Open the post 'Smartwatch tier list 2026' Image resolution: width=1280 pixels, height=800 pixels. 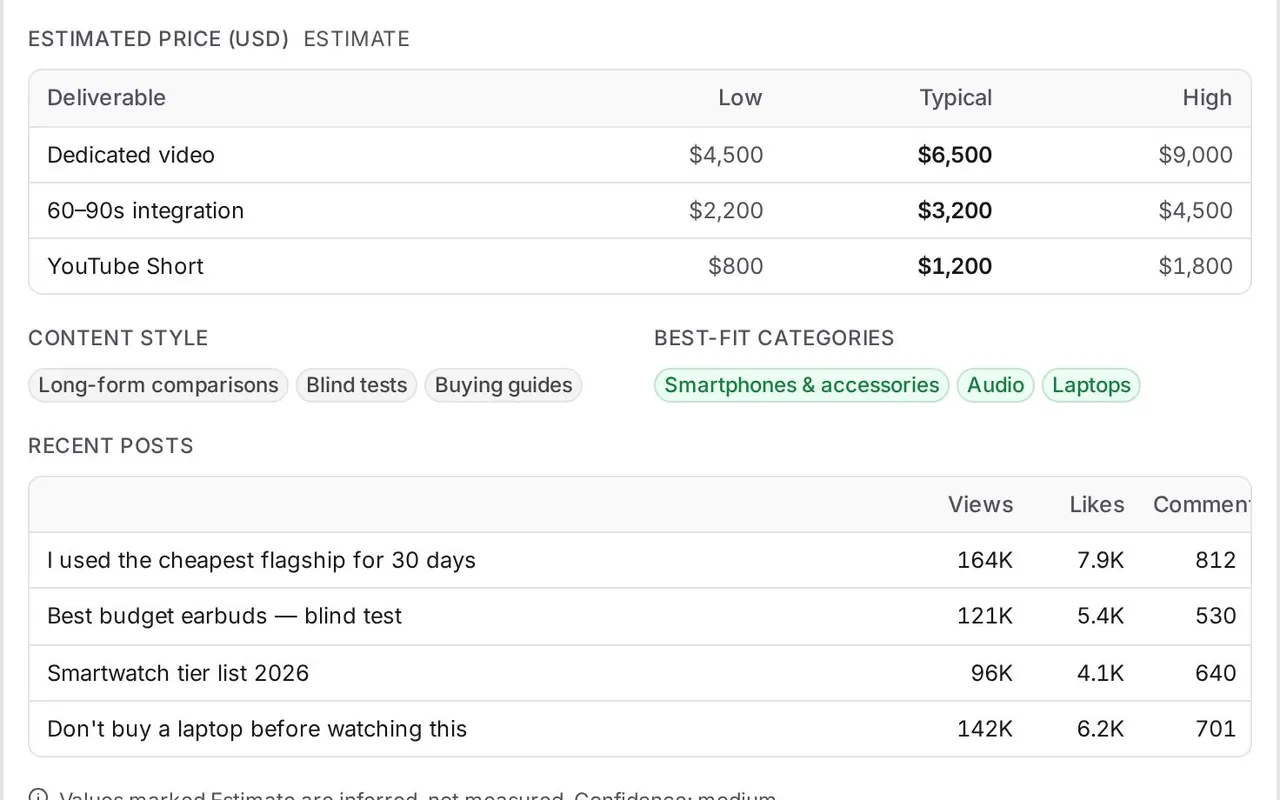[178, 673]
